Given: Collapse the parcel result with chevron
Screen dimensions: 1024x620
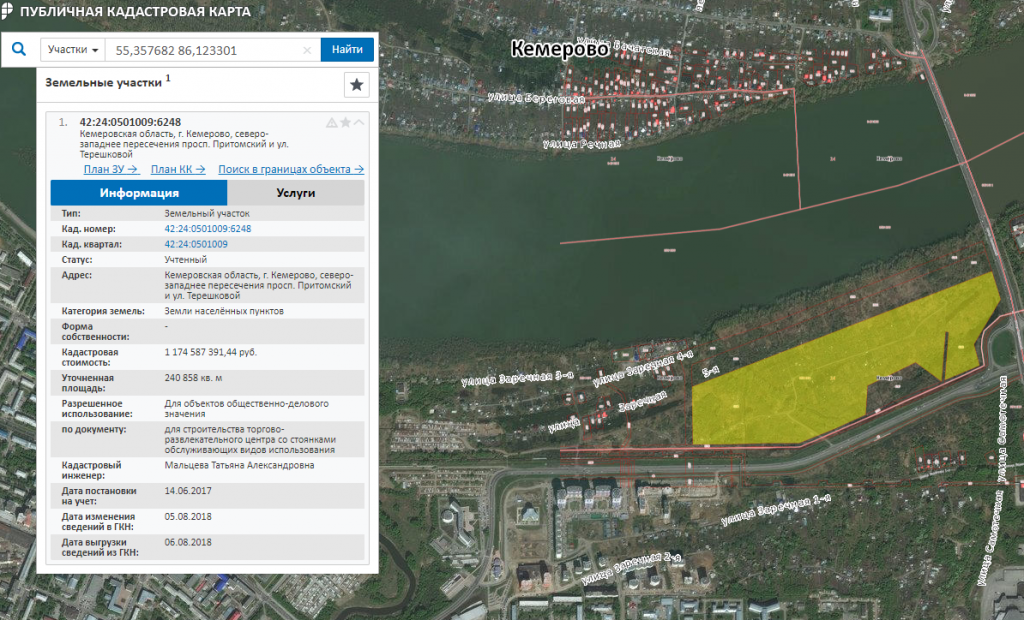Looking at the screenshot, I should coord(359,122).
